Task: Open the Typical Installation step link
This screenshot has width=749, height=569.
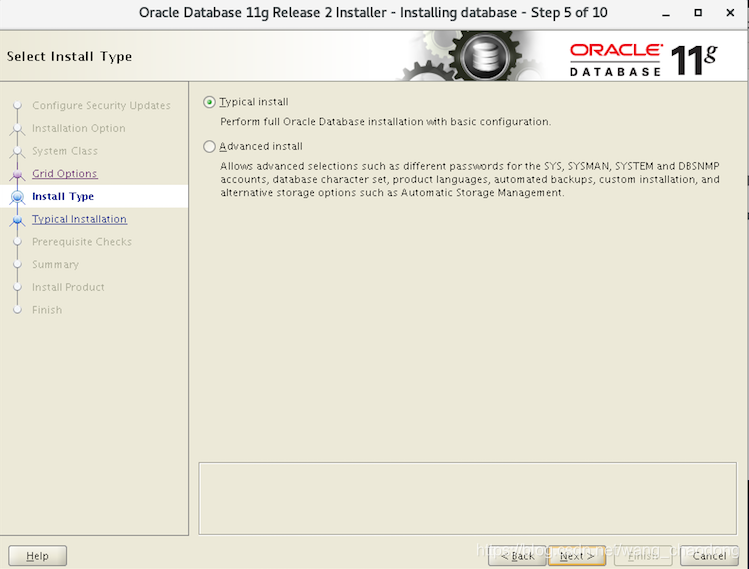Action: [79, 219]
